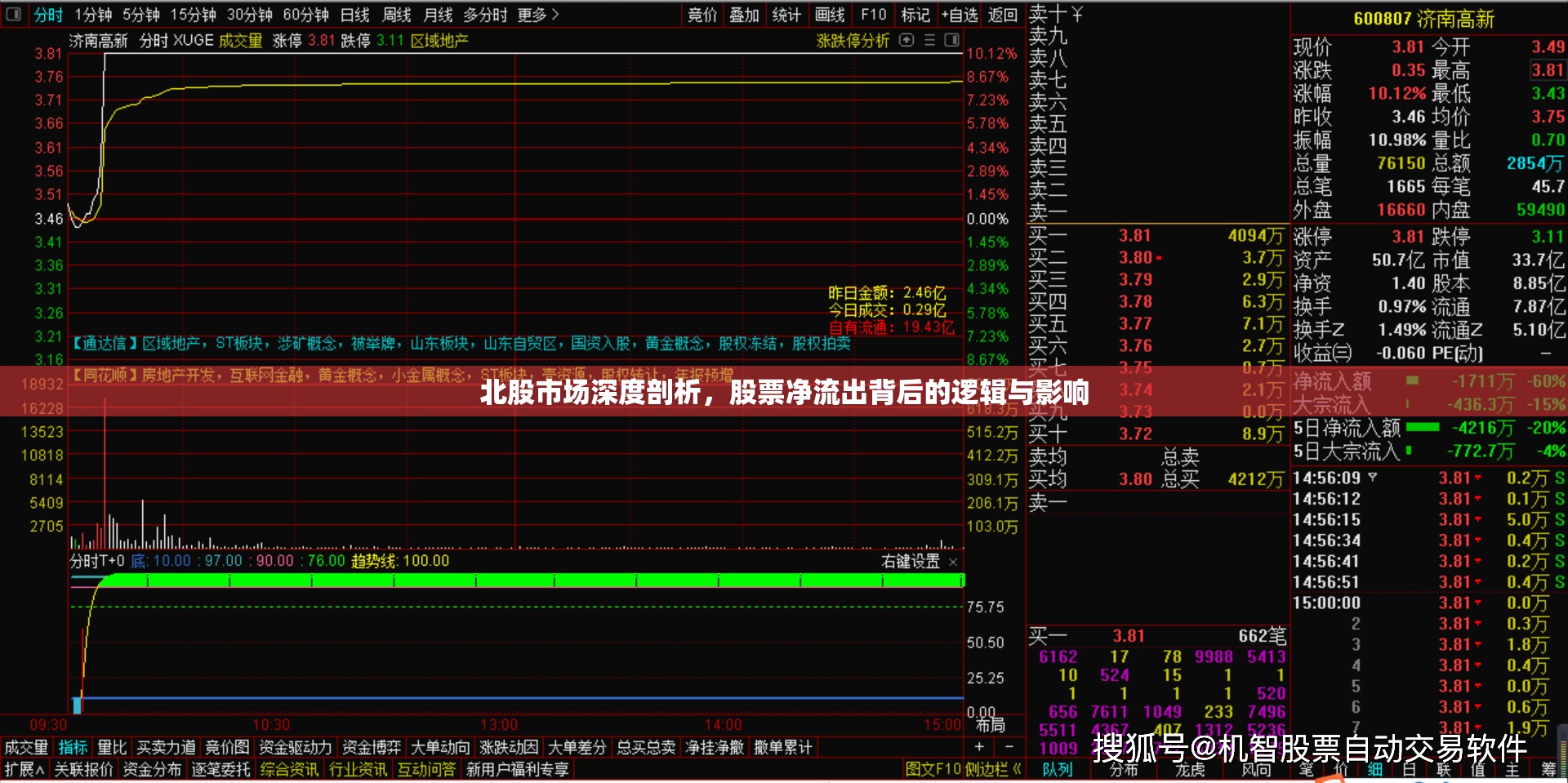Switch to the 风向 tab
This screenshot has height=783, width=1568.
click(1256, 769)
